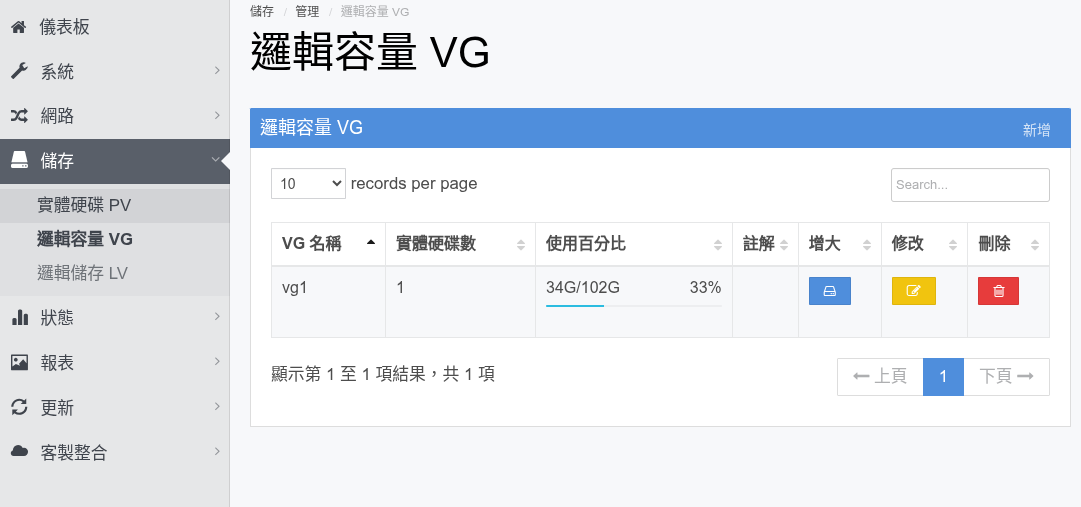
Task: Click the 新增 link in panel header
Action: point(1036,130)
